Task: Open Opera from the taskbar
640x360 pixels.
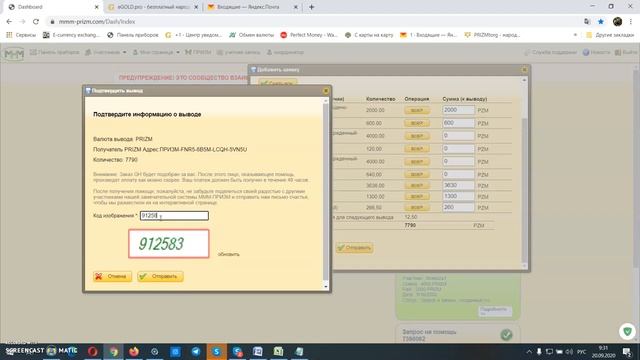Action: pyautogui.click(x=93, y=351)
